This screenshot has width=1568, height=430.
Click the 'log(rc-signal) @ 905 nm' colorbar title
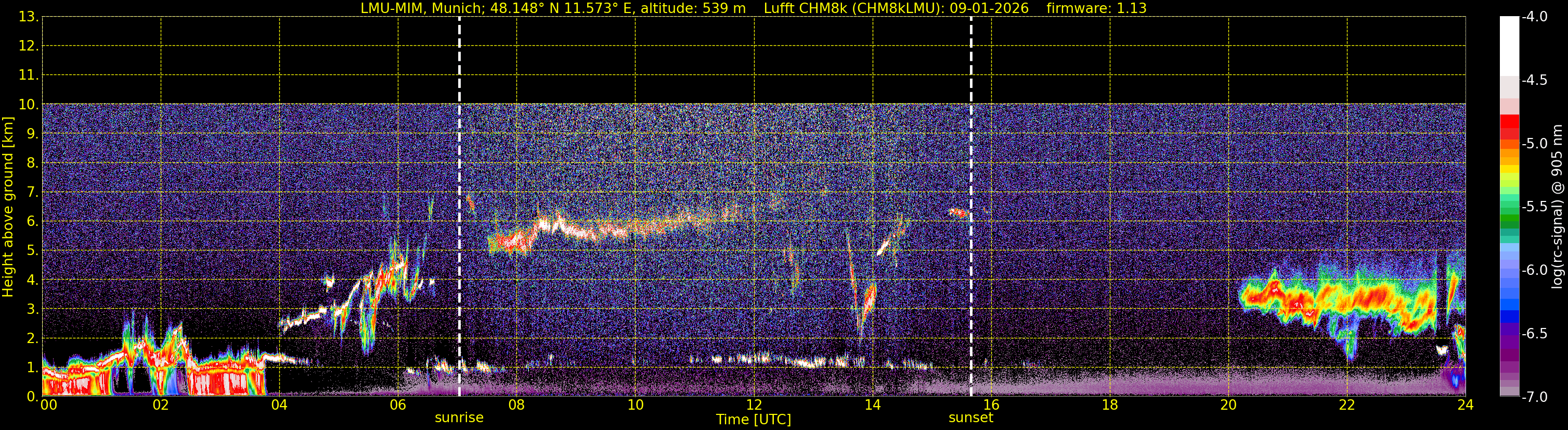pyautogui.click(x=1557, y=207)
